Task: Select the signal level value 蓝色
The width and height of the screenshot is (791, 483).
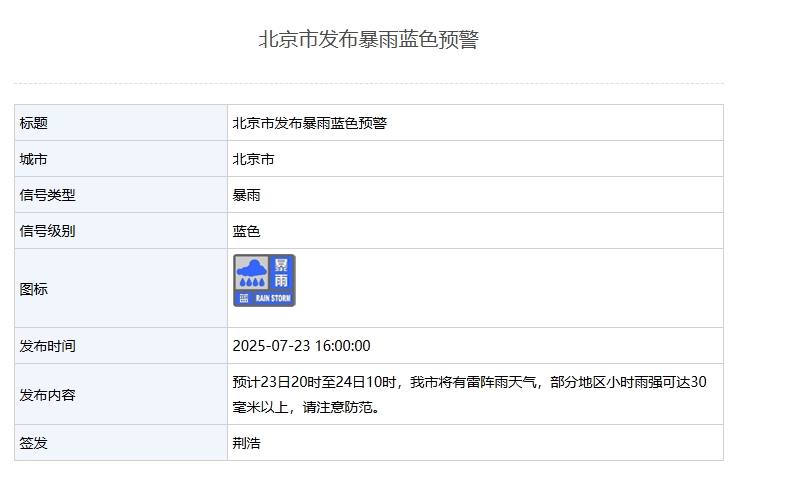Action: point(246,231)
